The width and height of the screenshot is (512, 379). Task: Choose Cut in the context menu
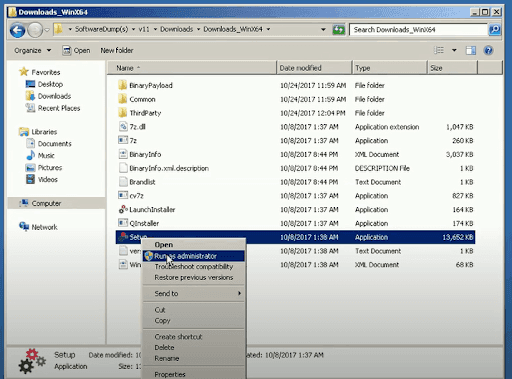(x=194, y=310)
